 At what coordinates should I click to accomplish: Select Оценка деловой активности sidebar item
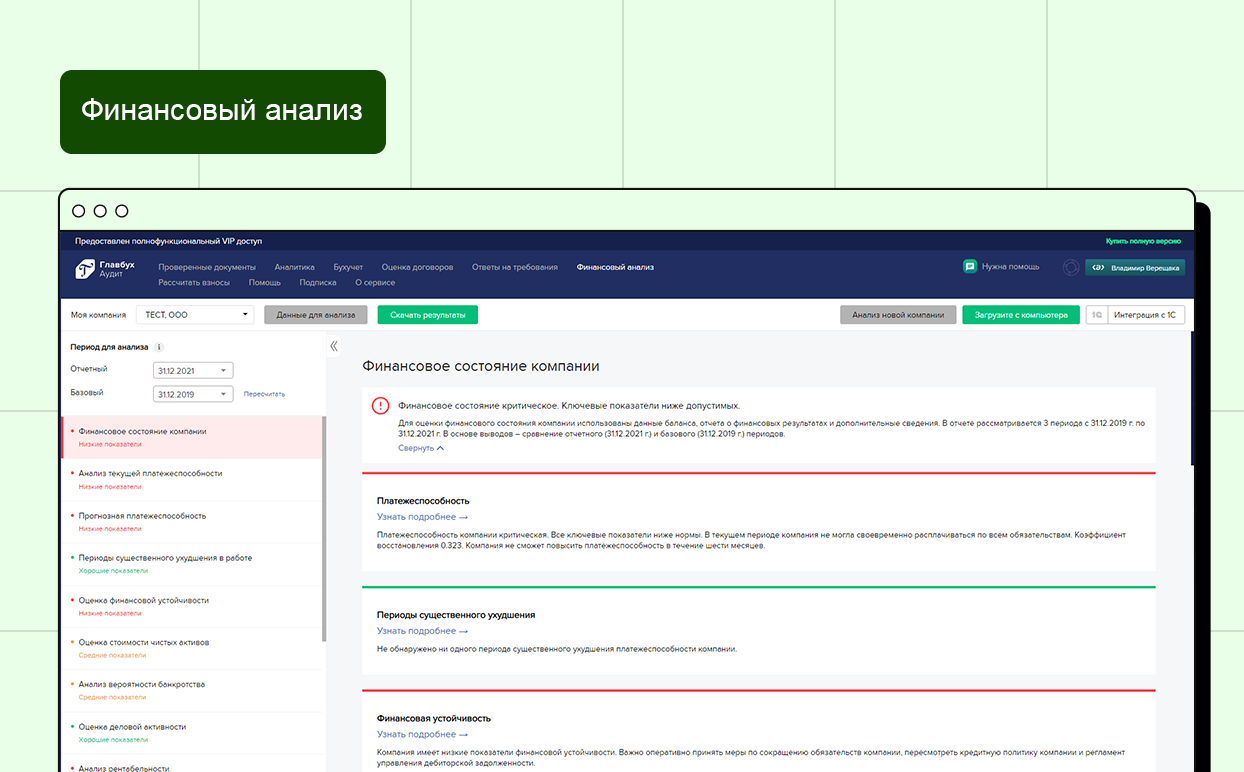(x=192, y=732)
